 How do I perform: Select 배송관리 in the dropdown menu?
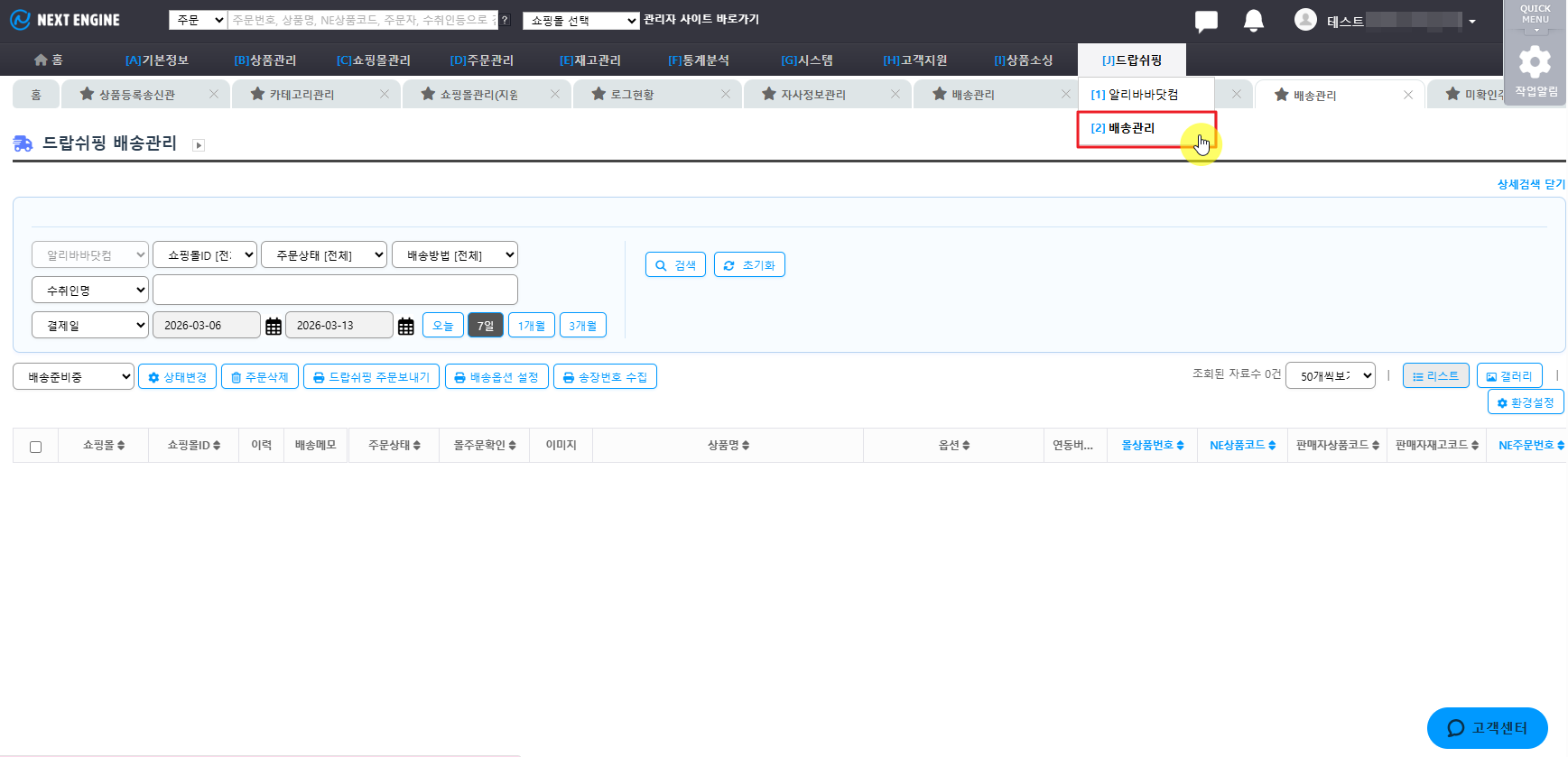pyautogui.click(x=1132, y=128)
